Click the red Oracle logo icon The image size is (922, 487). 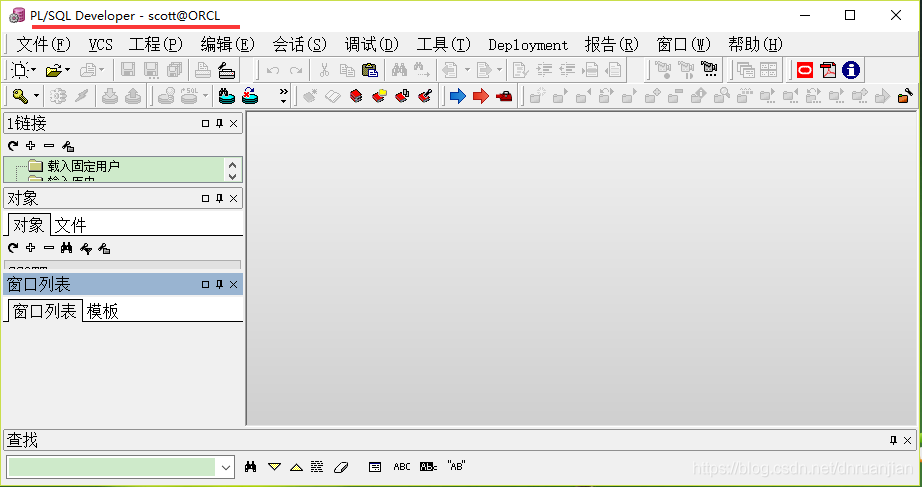[805, 71]
